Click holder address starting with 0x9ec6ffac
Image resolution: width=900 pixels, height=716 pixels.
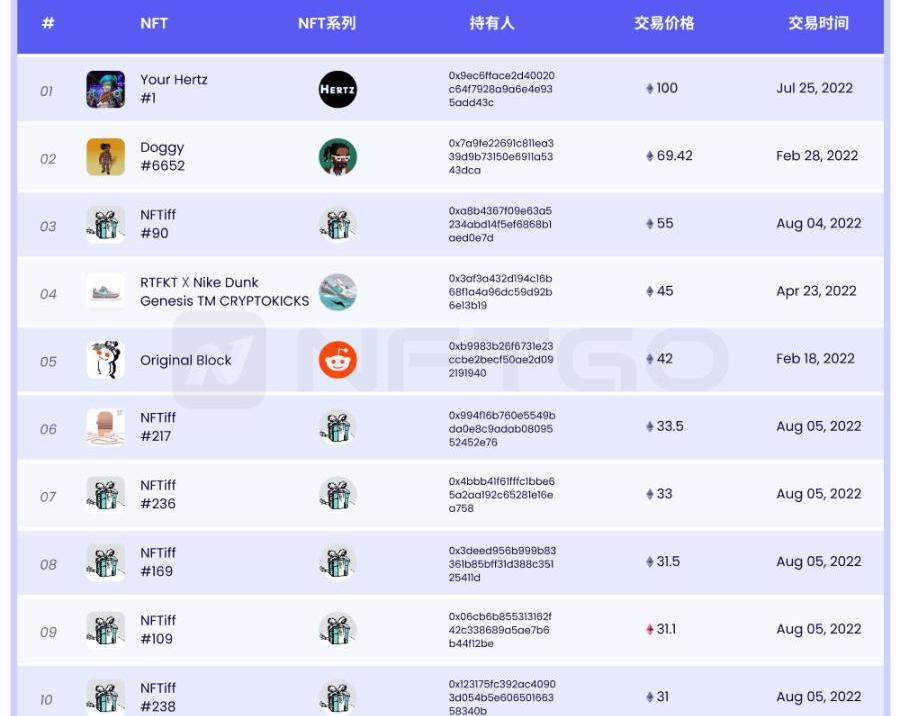click(x=501, y=89)
